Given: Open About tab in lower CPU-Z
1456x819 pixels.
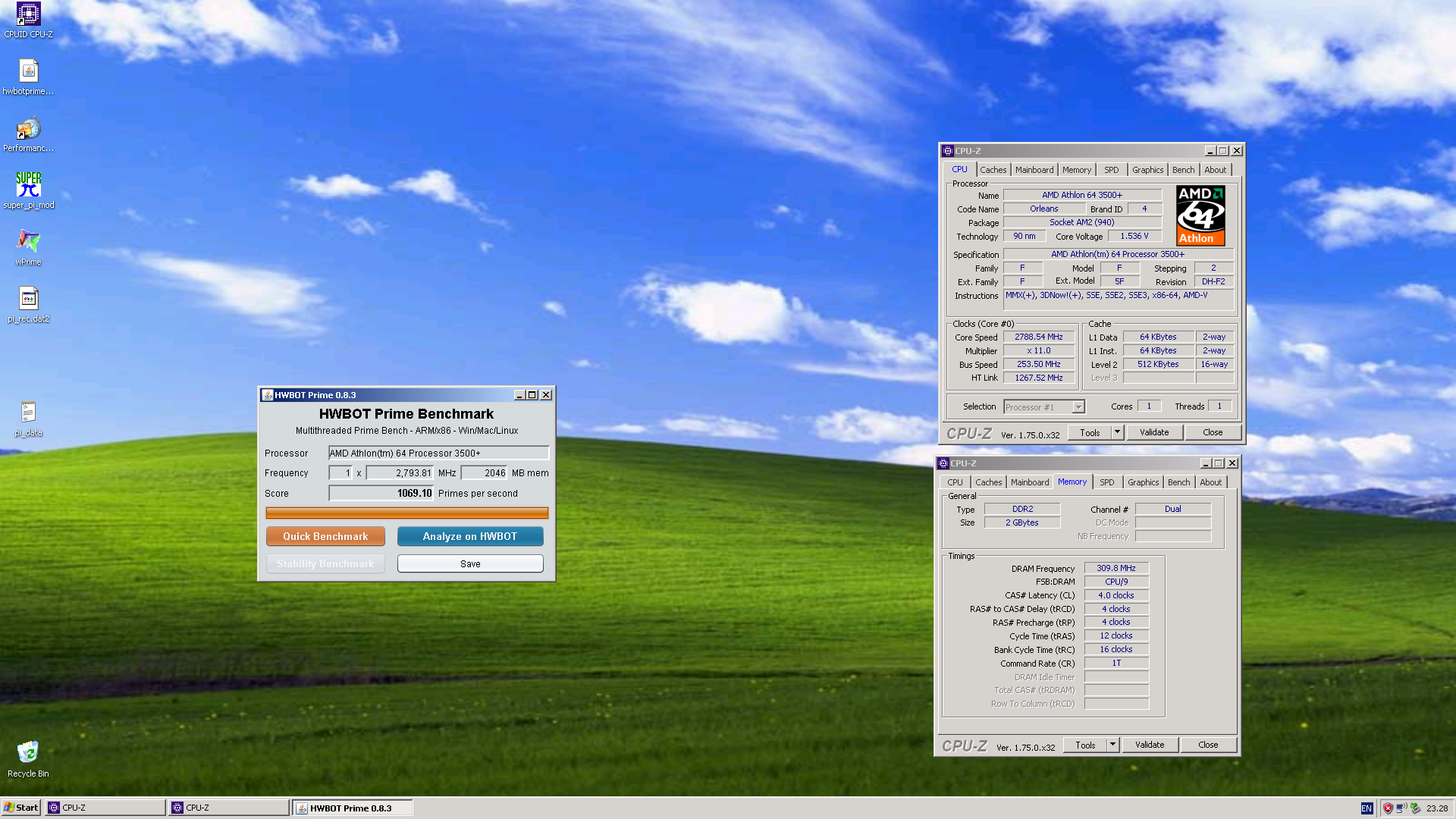Looking at the screenshot, I should click(1210, 482).
